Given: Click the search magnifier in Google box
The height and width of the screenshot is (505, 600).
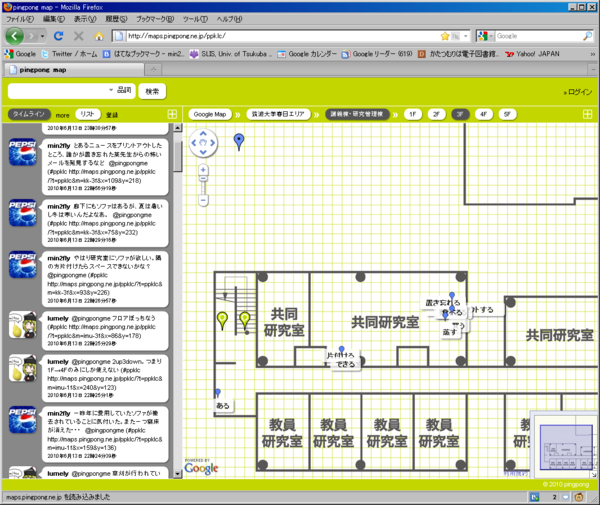Looking at the screenshot, I should click(x=587, y=36).
